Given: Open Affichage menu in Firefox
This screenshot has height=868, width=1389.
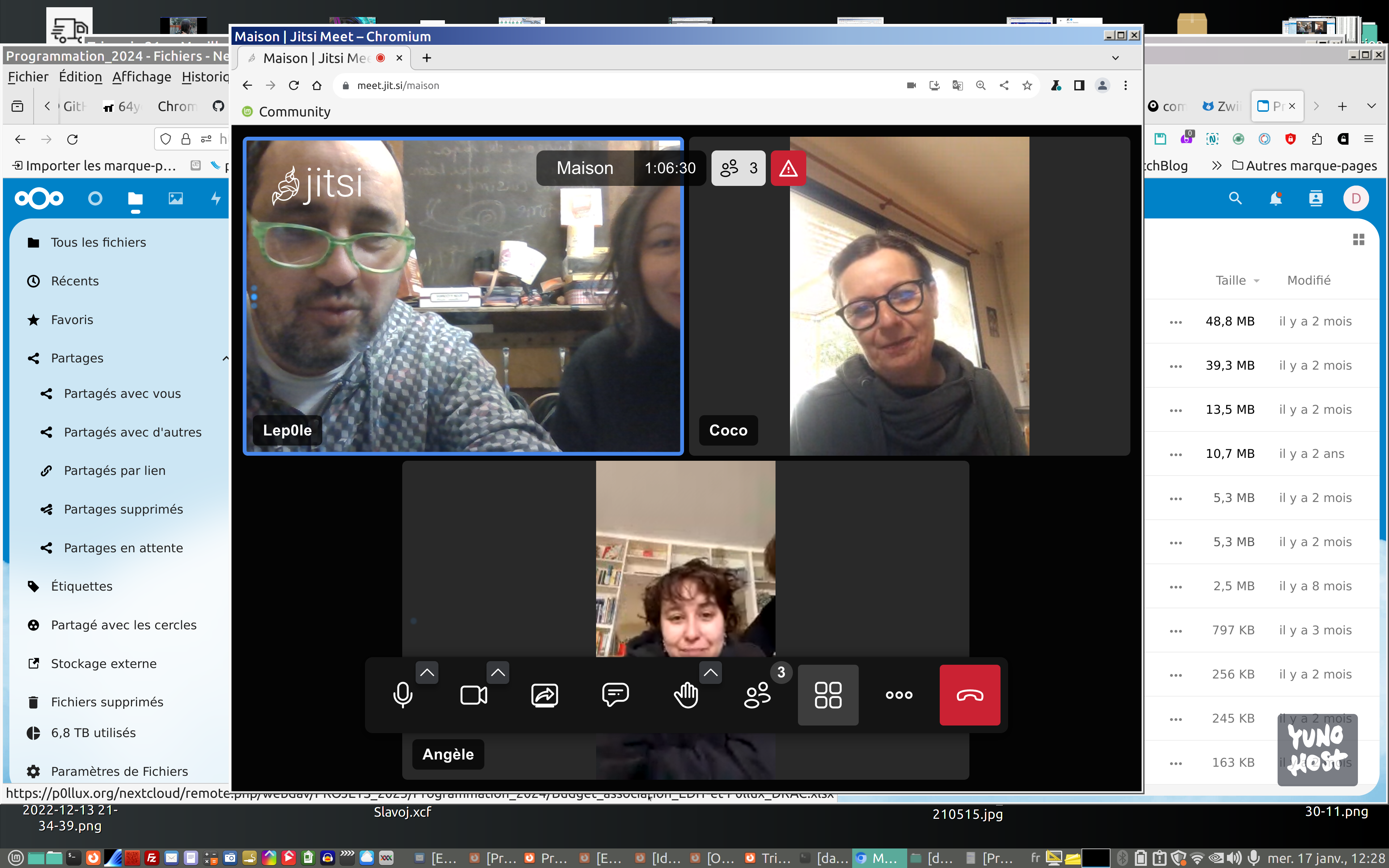Looking at the screenshot, I should [141, 77].
